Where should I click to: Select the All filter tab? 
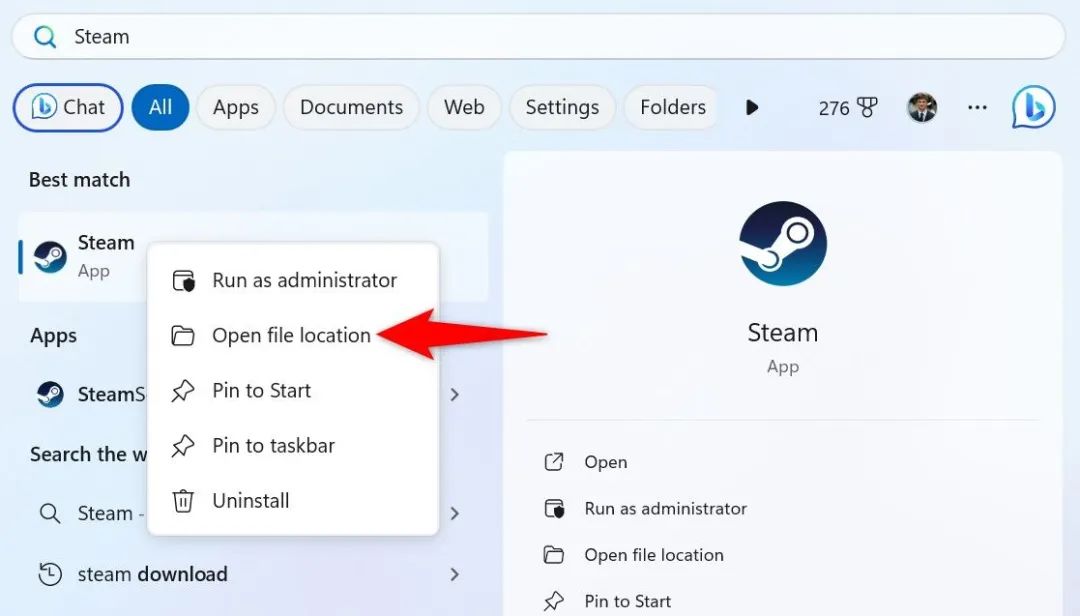click(x=160, y=107)
